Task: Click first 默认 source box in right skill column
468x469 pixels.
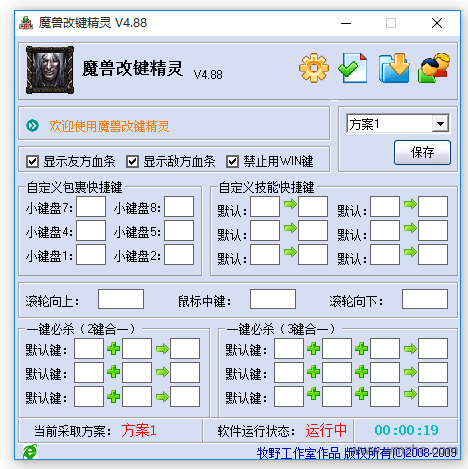Action: [x=385, y=207]
